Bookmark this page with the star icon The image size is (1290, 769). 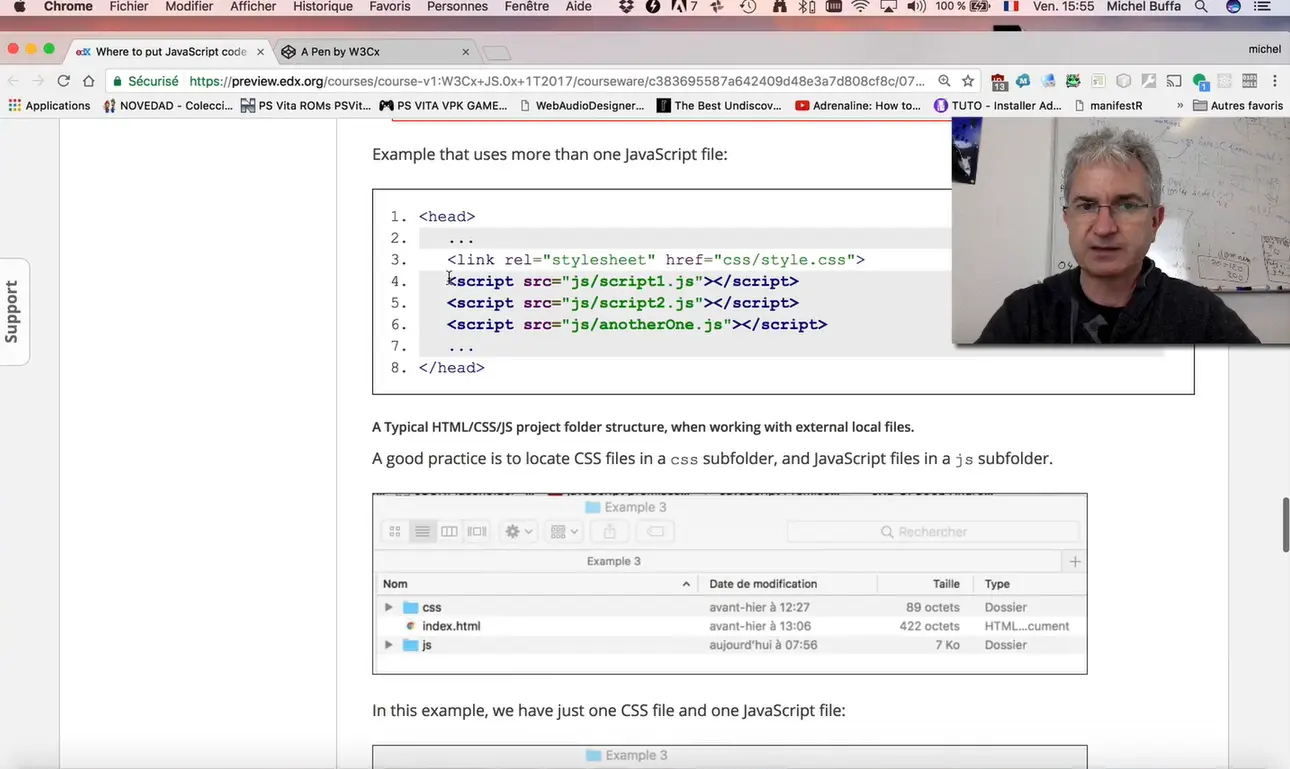coord(968,81)
